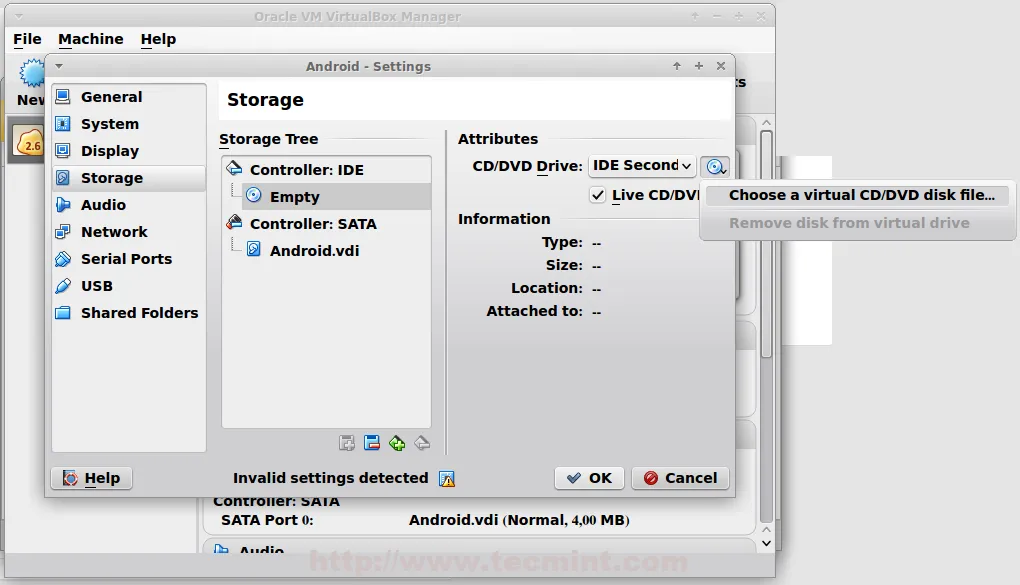Toggle the Live CD/DVD checkbox
The height and width of the screenshot is (585, 1020).
598,195
